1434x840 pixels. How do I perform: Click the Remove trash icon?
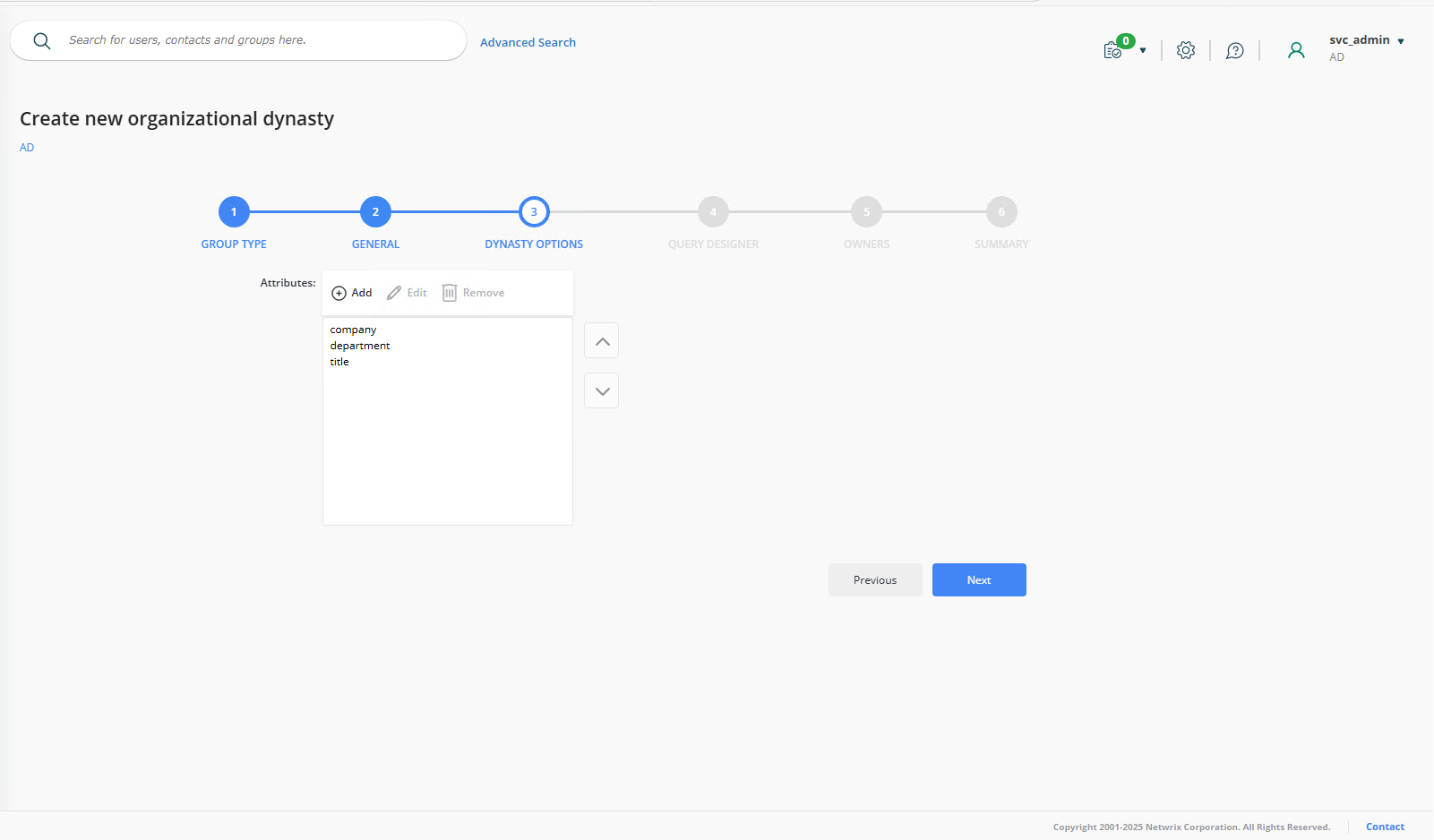click(450, 292)
